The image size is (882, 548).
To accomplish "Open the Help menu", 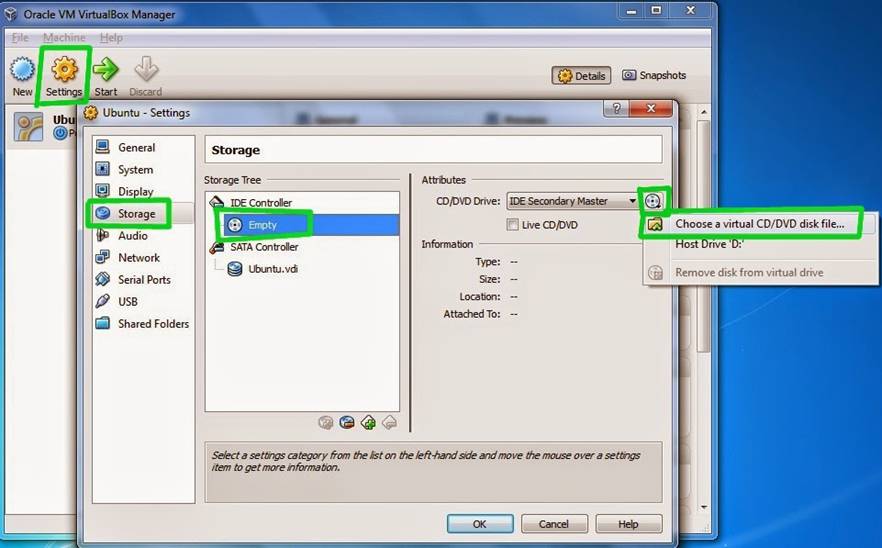I will (x=111, y=38).
